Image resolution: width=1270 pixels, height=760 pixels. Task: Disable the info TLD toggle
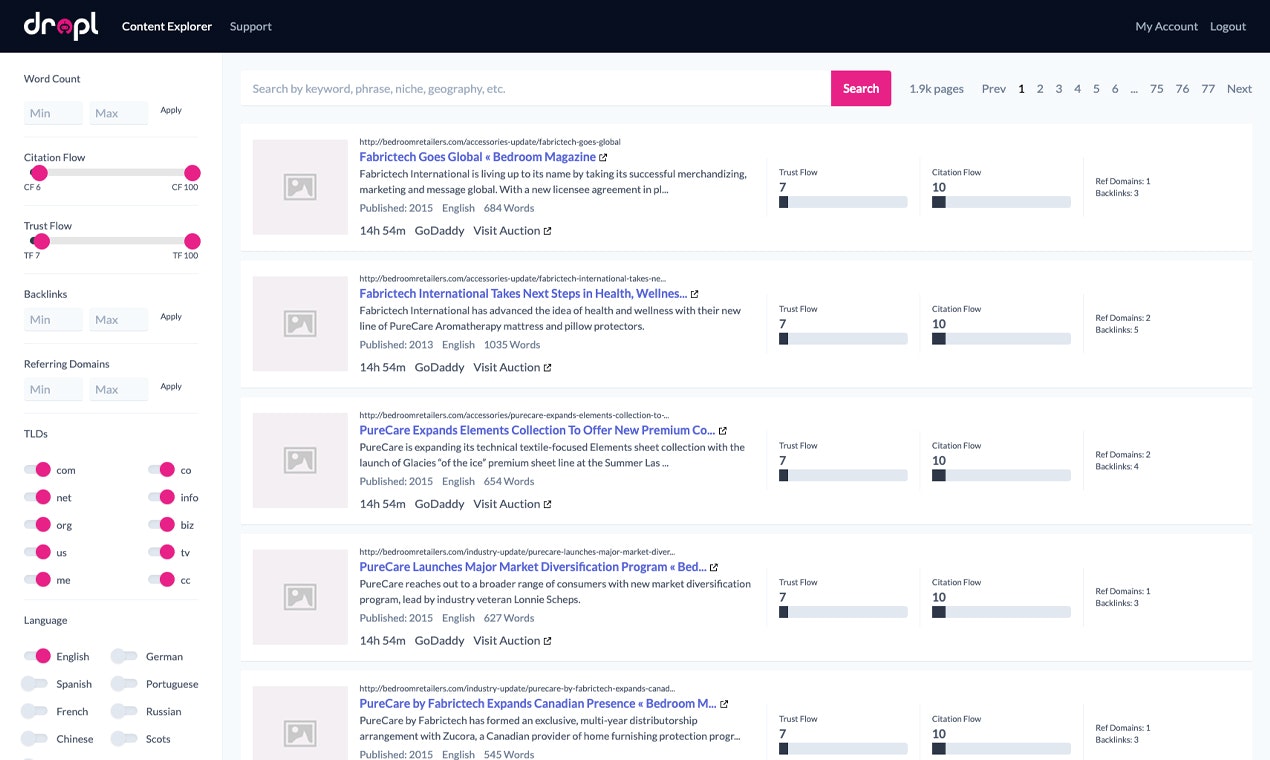coord(164,497)
